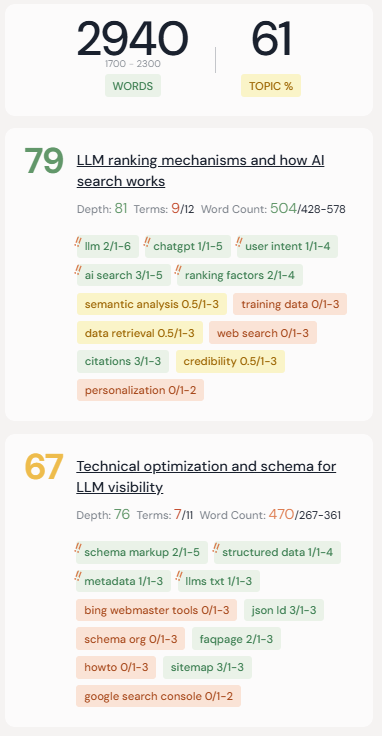Select the web search 0/1-3 tag

(x=263, y=333)
